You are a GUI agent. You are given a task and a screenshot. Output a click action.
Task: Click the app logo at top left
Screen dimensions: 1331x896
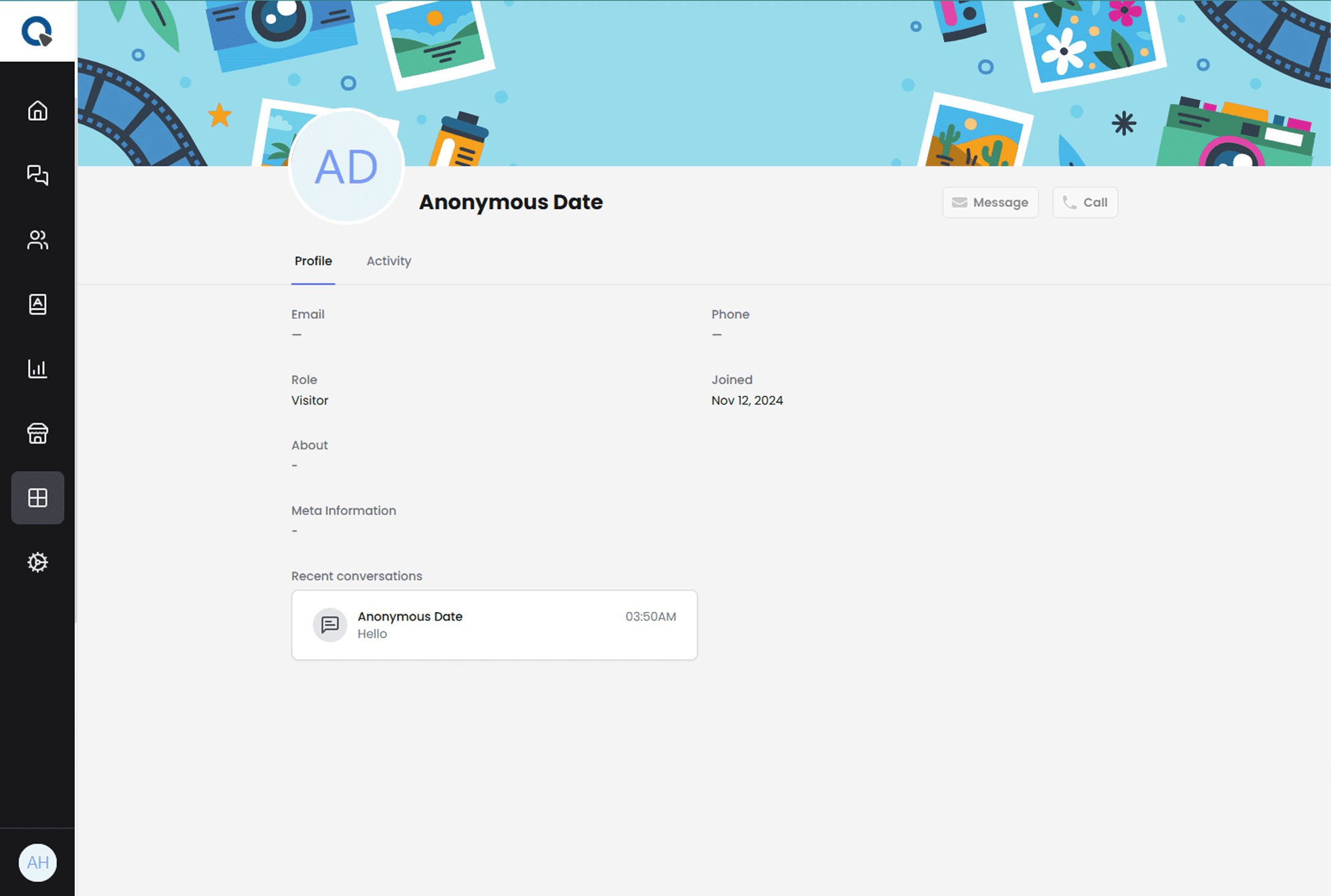click(37, 31)
